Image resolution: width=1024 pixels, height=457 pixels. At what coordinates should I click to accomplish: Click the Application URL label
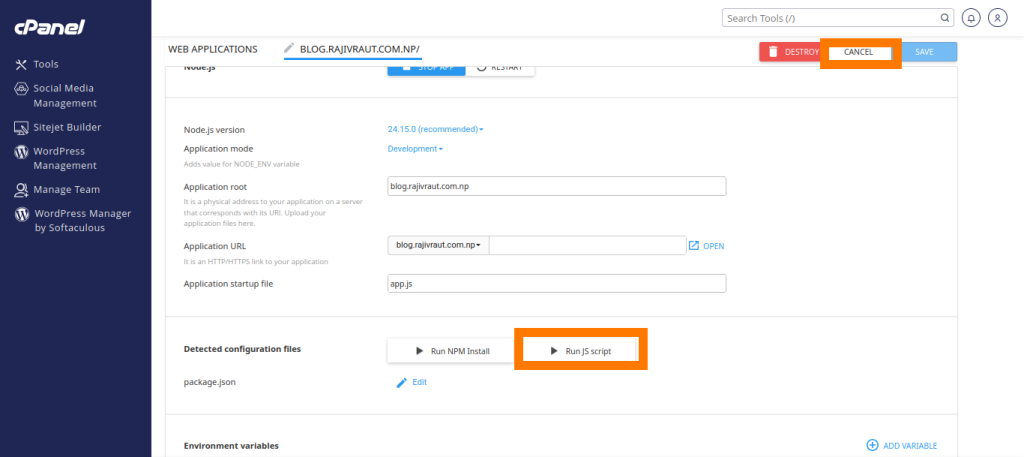click(214, 247)
